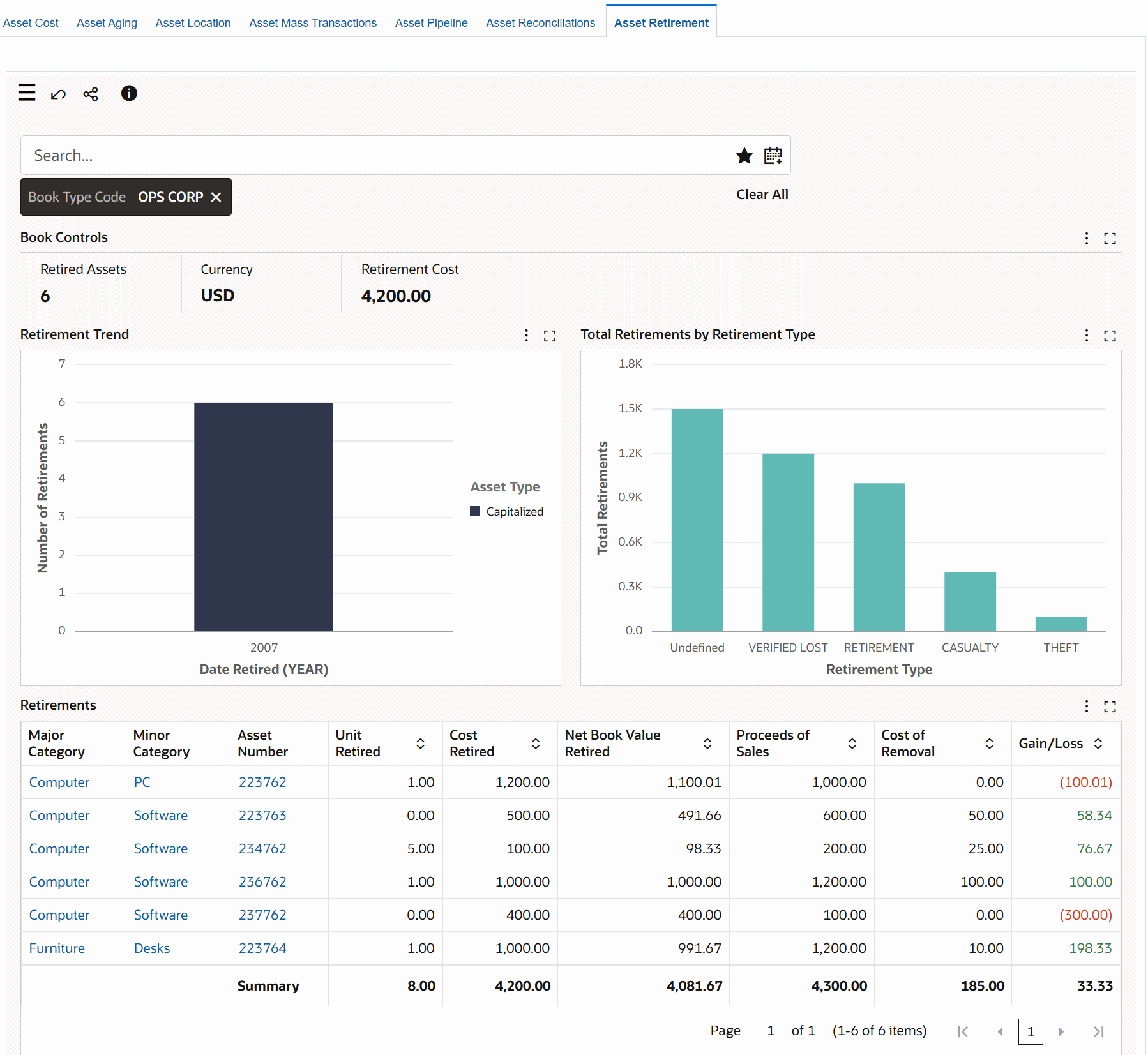
Task: Click the Furniture major category link
Action: click(57, 948)
